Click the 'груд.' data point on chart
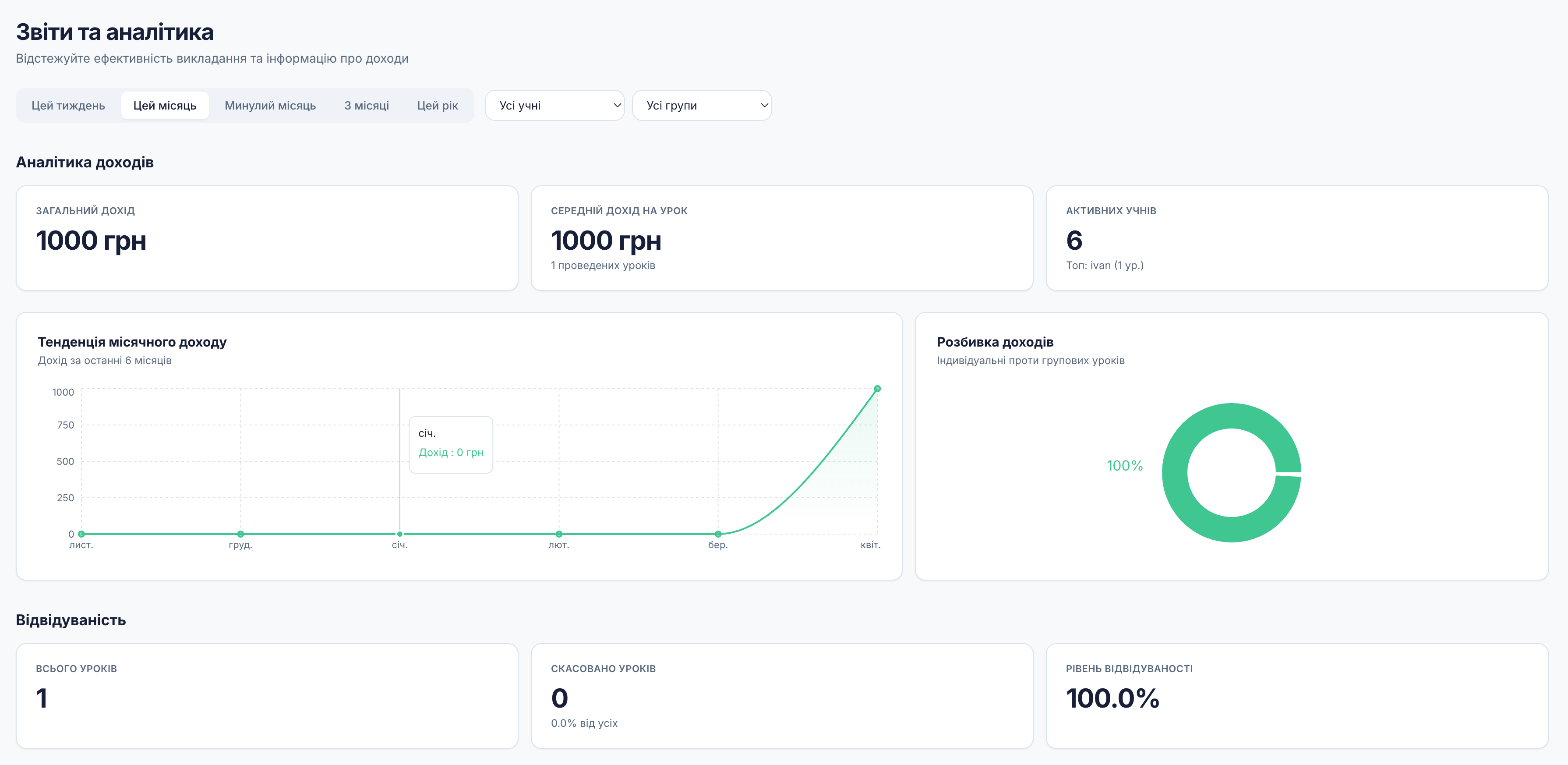 click(x=240, y=534)
